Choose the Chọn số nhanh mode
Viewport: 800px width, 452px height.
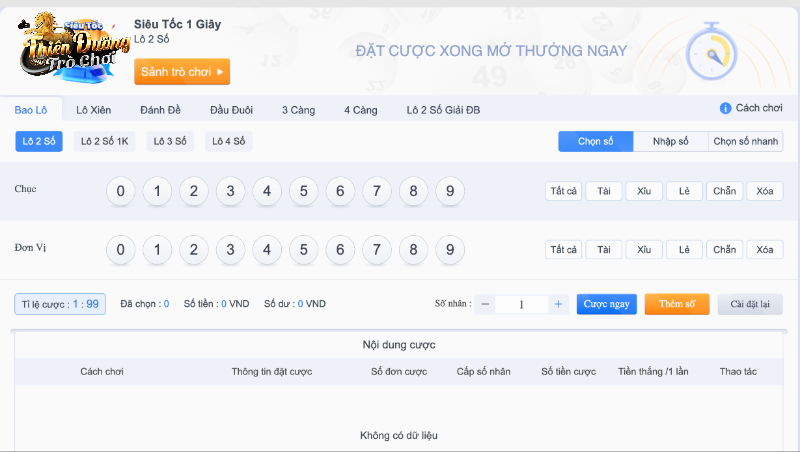coord(745,142)
